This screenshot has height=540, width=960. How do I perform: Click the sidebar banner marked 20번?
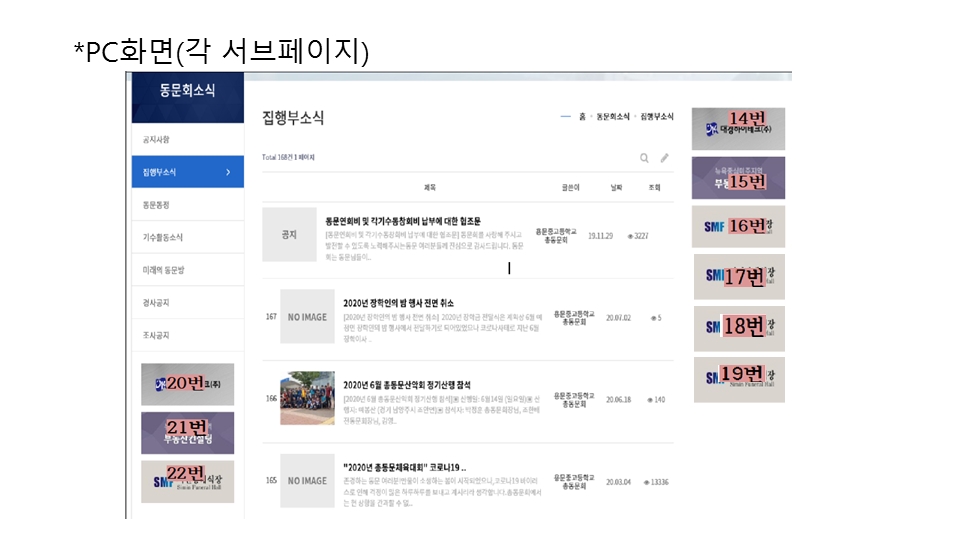(x=187, y=384)
